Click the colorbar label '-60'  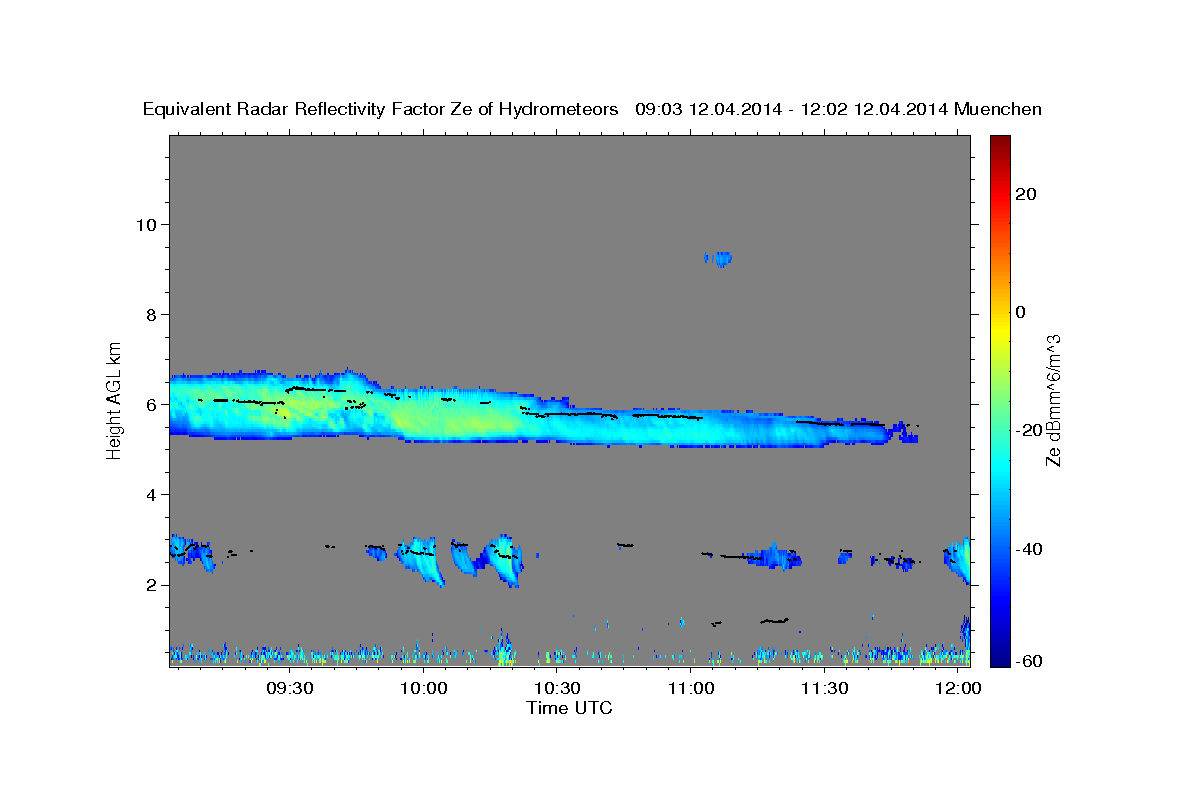(x=1028, y=660)
